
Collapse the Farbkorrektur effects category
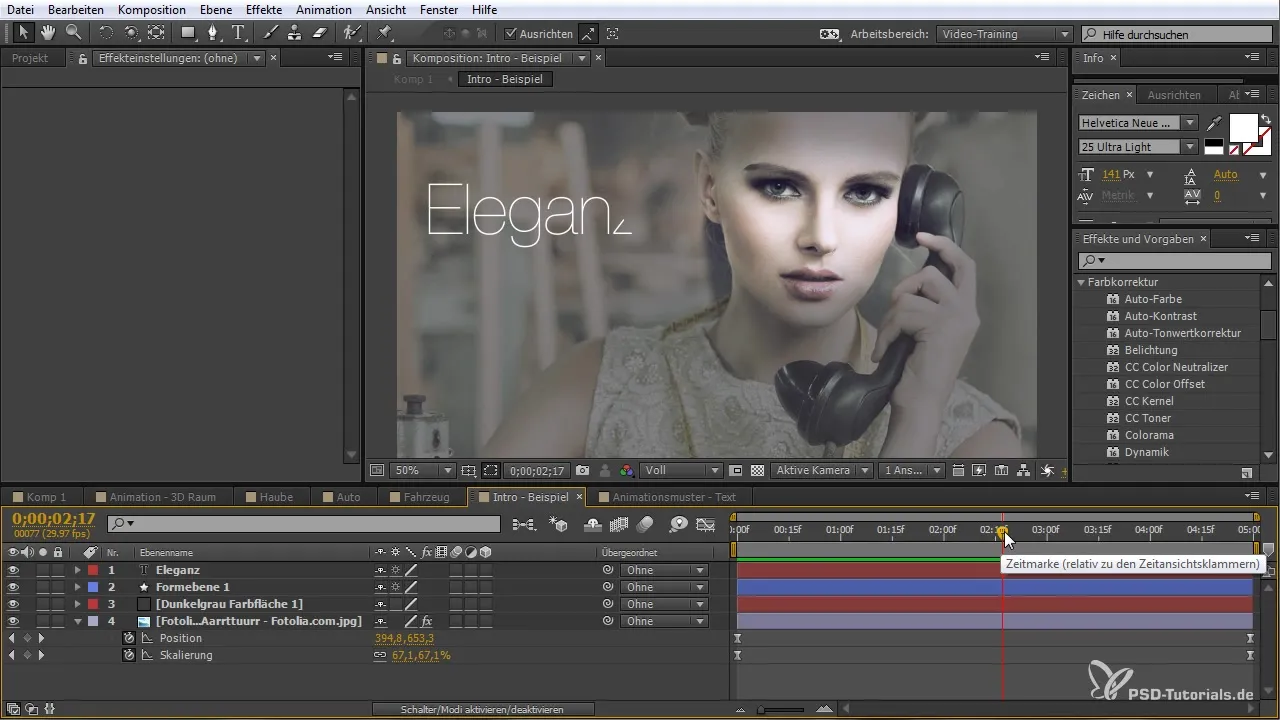1081,283
